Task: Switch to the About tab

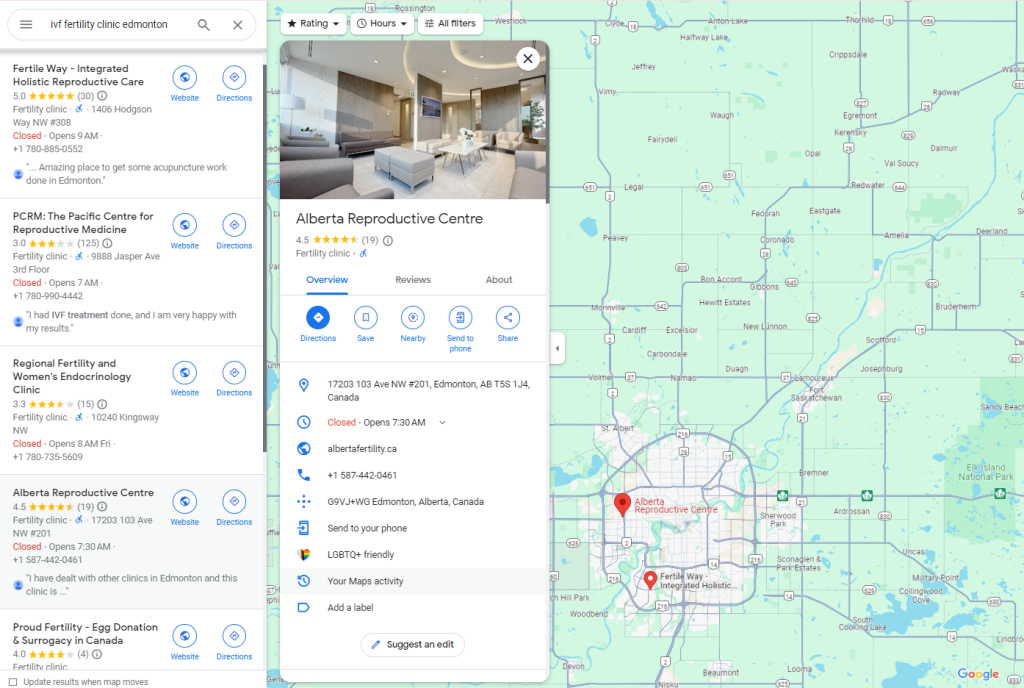Action: pos(499,280)
